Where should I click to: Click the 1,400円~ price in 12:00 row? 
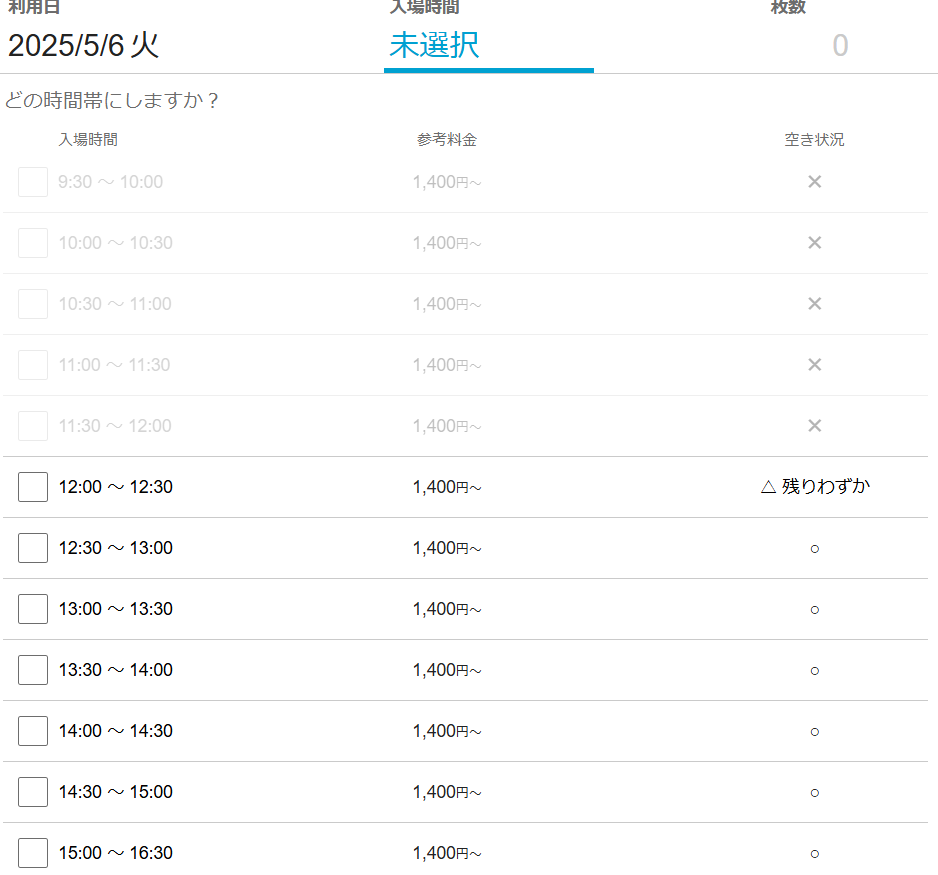point(447,487)
